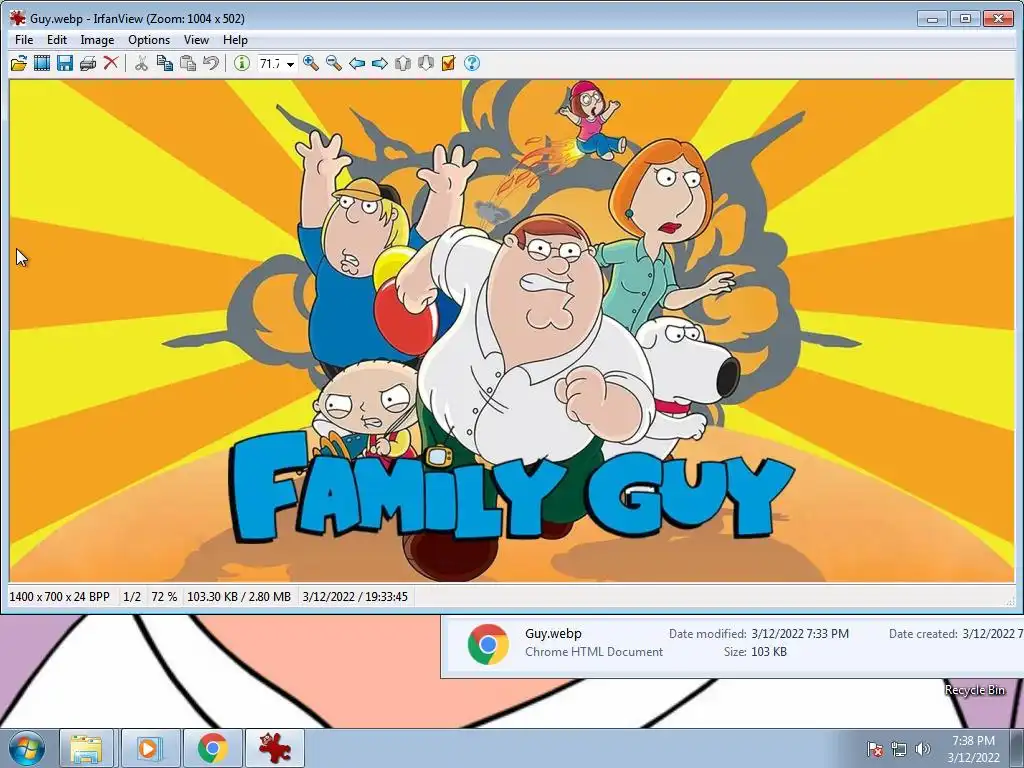1024x768 pixels.
Task: Go to the previous page icon
Action: click(x=402, y=63)
